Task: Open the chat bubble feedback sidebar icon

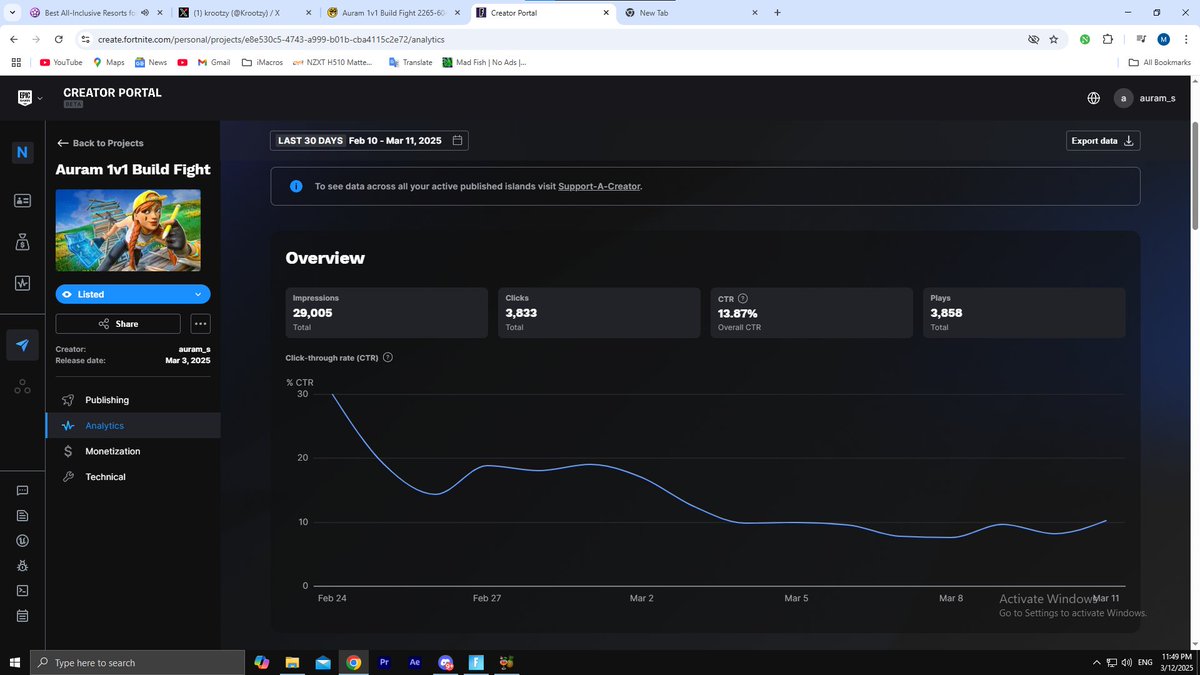Action: click(23, 491)
